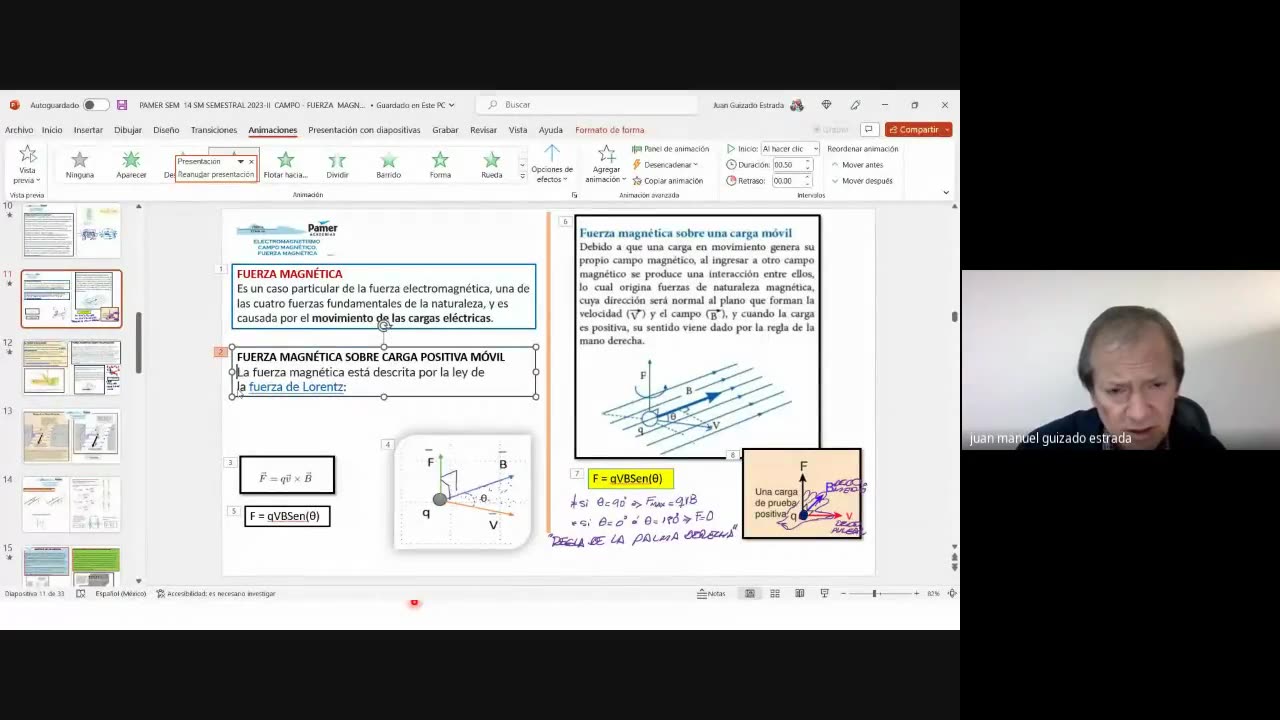Switch to the Revisar tab
This screenshot has width=1280, height=720.
[x=483, y=130]
